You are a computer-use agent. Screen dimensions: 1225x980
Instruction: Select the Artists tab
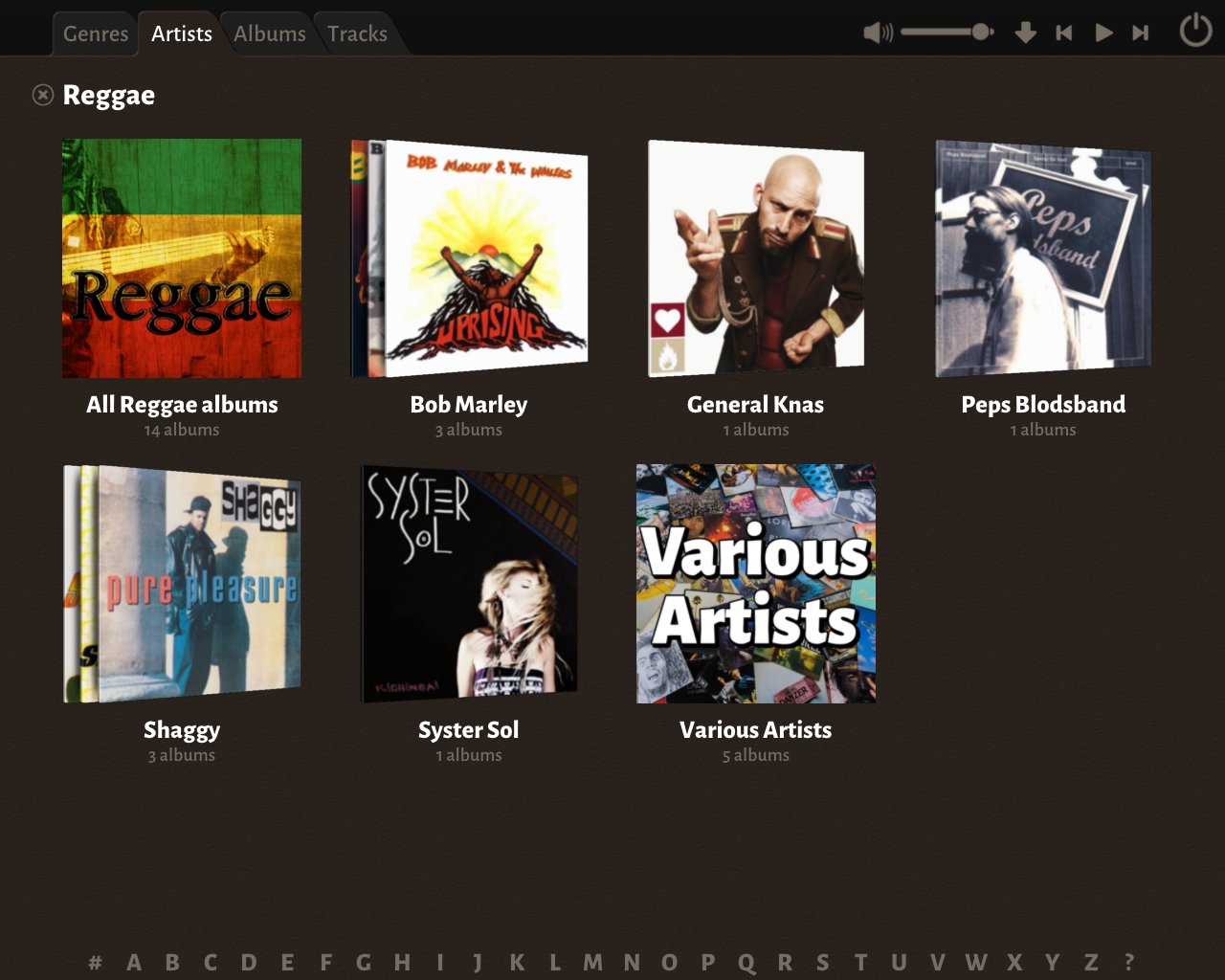tap(182, 33)
